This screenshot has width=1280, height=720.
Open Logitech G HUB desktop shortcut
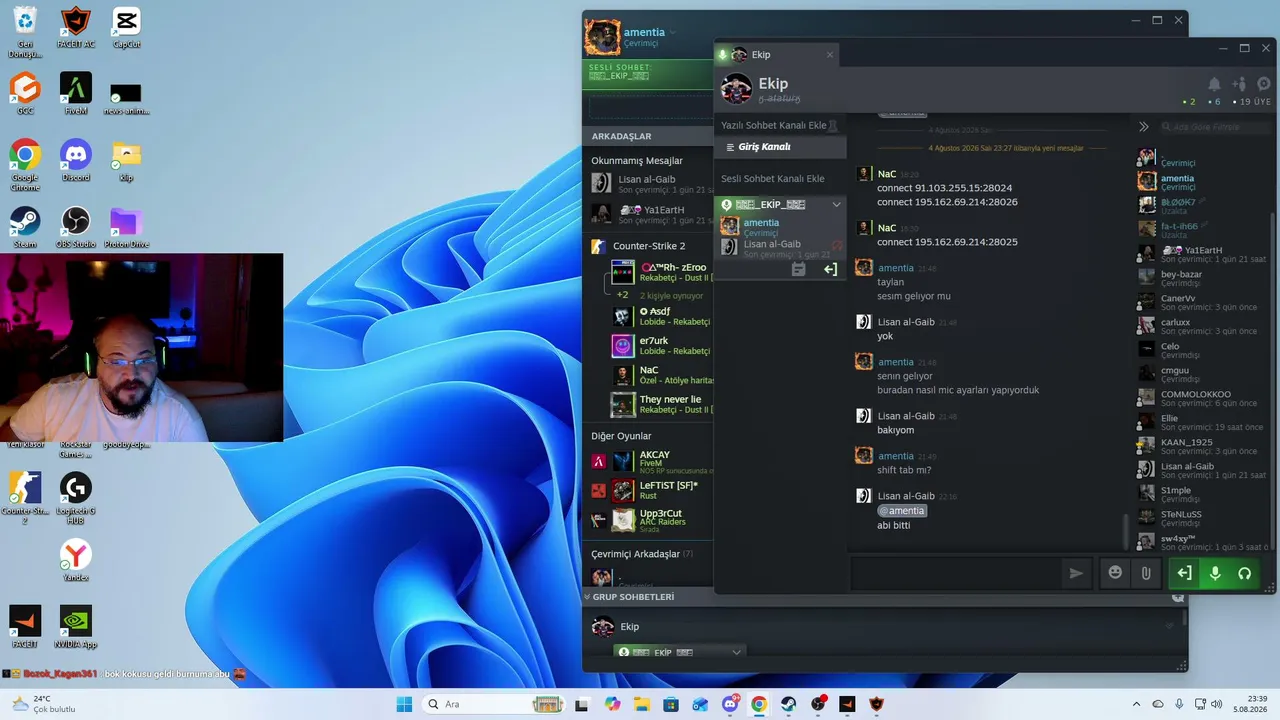76,498
